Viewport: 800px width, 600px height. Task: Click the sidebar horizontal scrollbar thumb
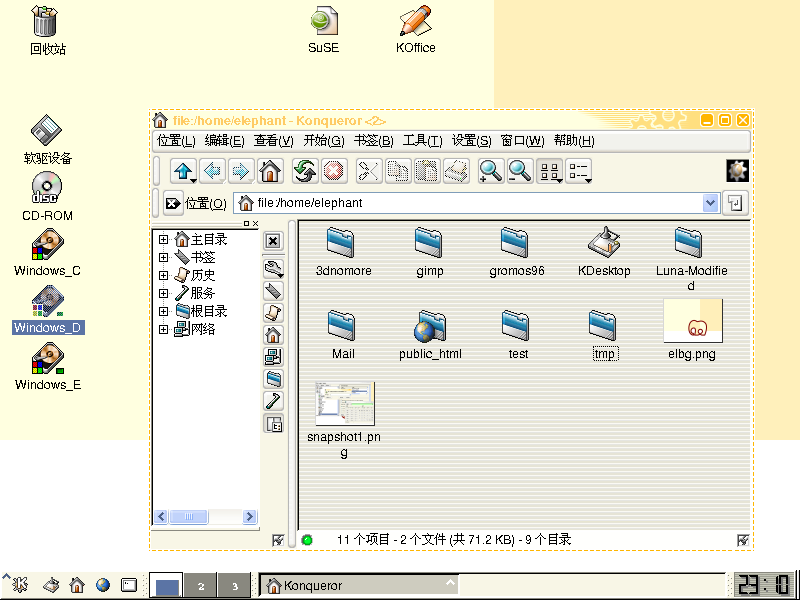[188, 517]
